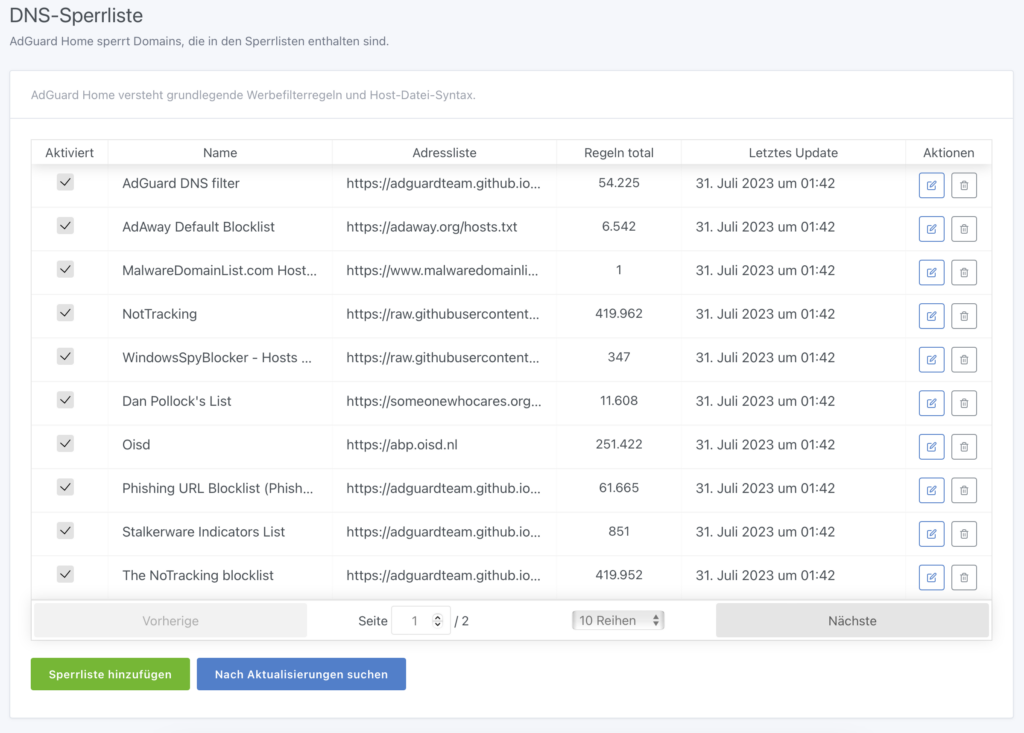Toggle the Phishing URL Blocklist checkbox
Image resolution: width=1024 pixels, height=733 pixels.
[x=65, y=487]
